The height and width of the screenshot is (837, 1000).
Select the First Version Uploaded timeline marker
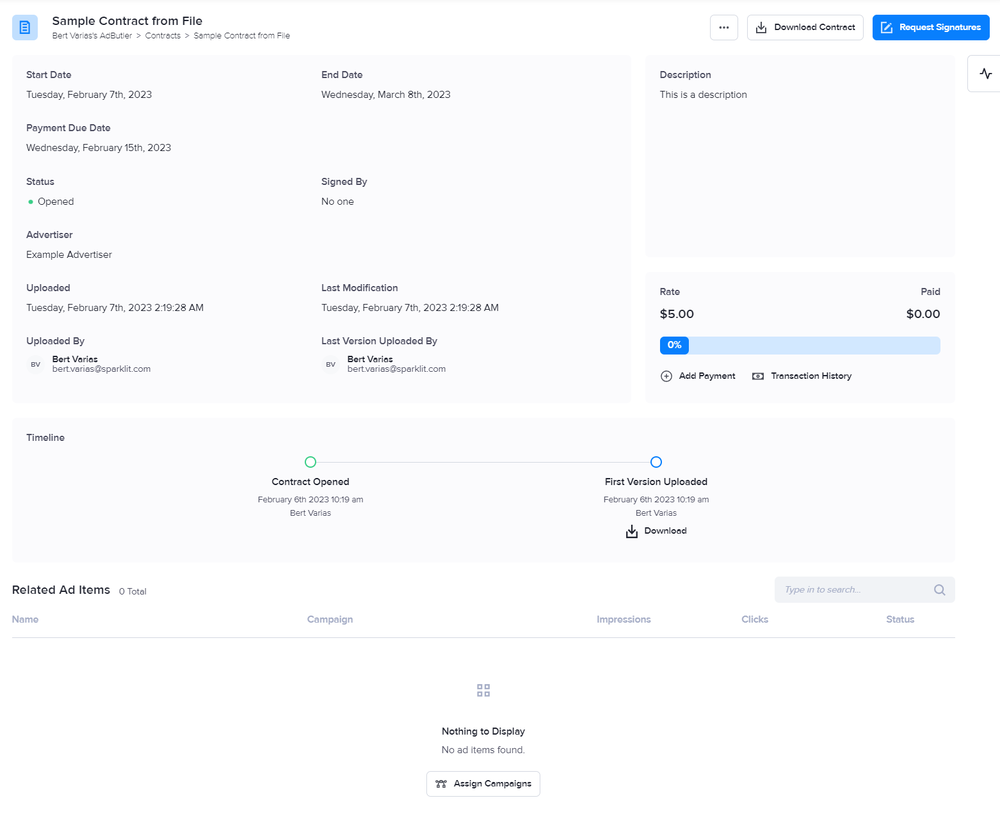pyautogui.click(x=656, y=462)
